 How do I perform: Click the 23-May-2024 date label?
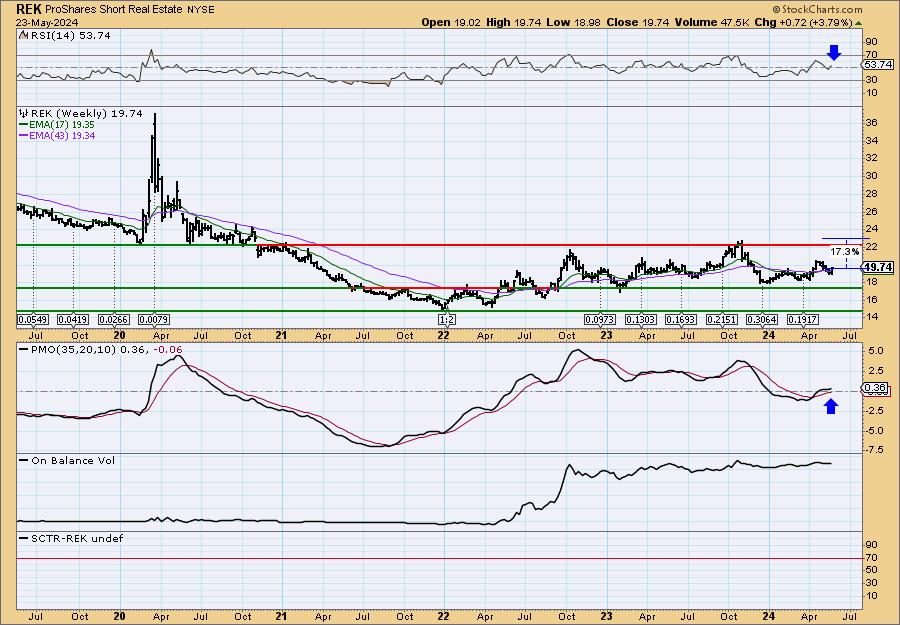[x=48, y=22]
